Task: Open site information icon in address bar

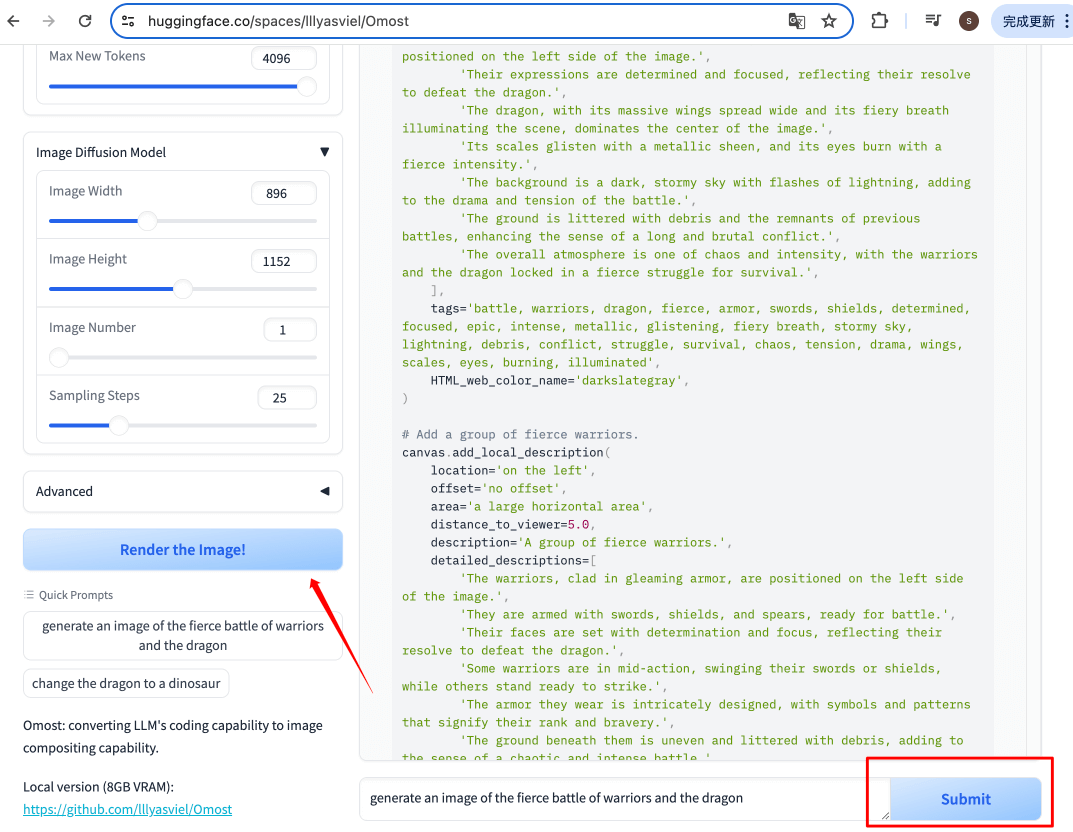Action: tap(127, 21)
